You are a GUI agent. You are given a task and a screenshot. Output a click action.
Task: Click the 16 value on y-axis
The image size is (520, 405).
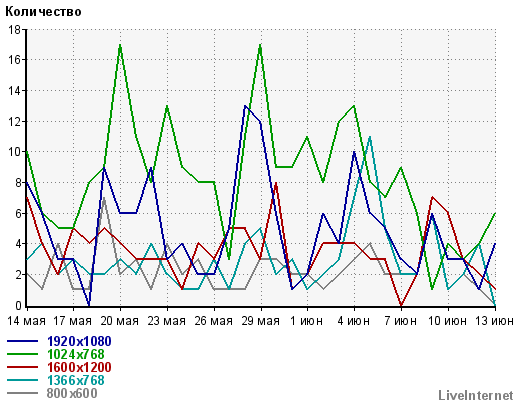click(x=15, y=60)
